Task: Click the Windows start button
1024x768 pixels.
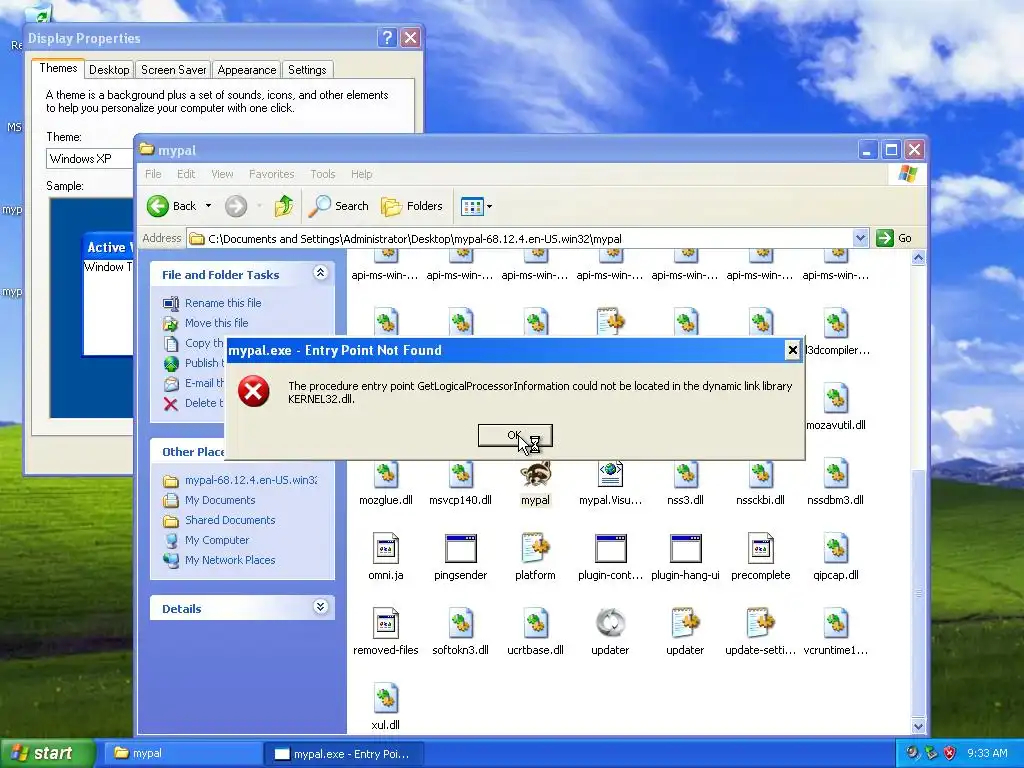Action: [46, 754]
